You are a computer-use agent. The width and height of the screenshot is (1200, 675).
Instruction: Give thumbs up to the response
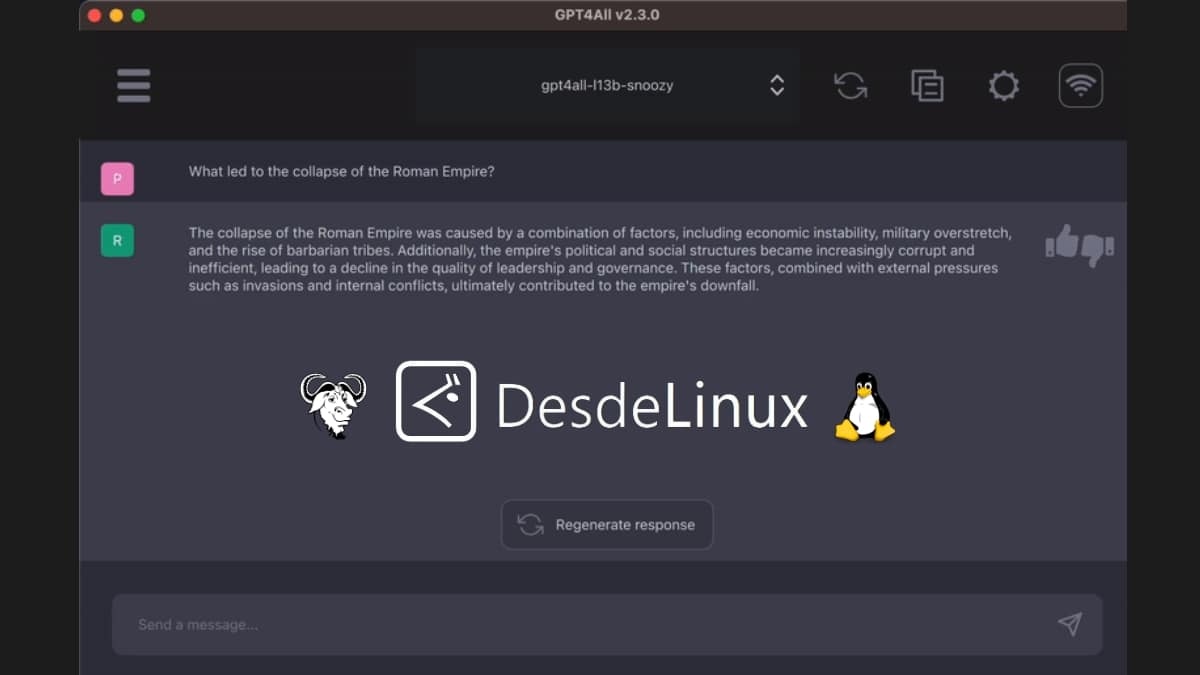(x=1062, y=242)
